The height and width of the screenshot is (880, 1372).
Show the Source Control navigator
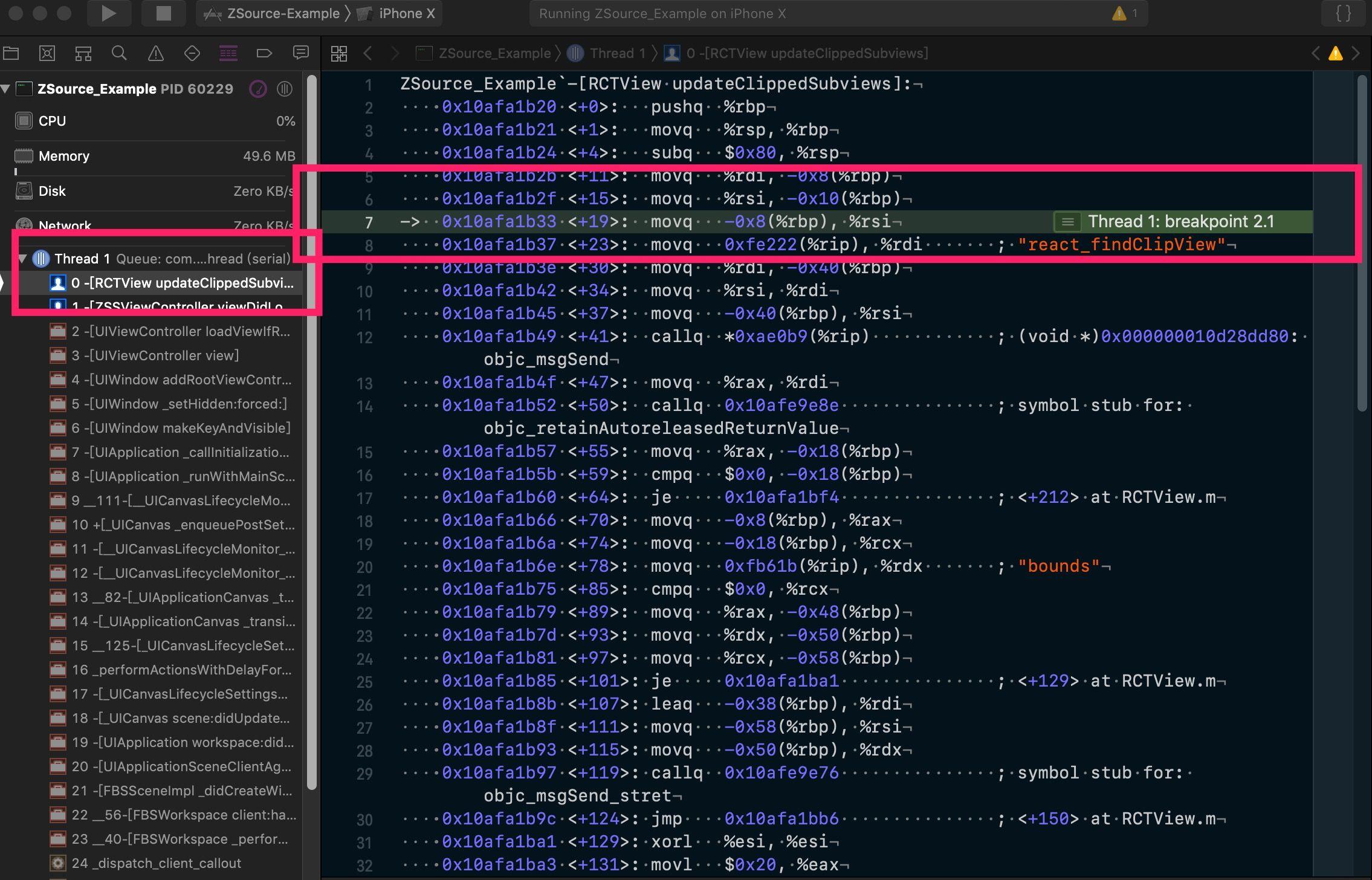coord(47,53)
